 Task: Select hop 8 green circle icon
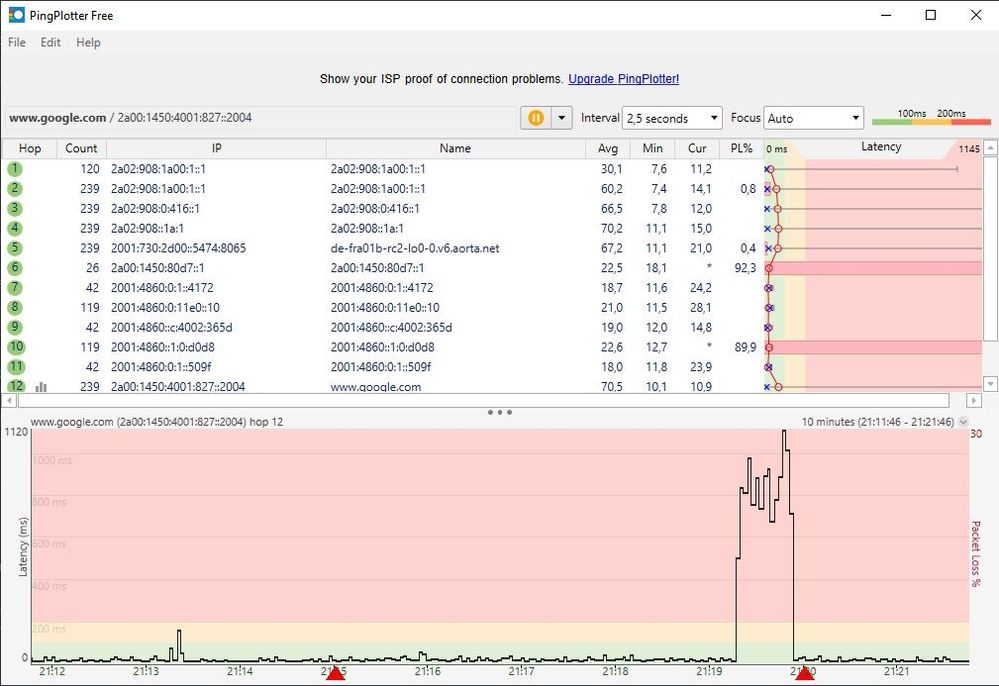coord(15,307)
